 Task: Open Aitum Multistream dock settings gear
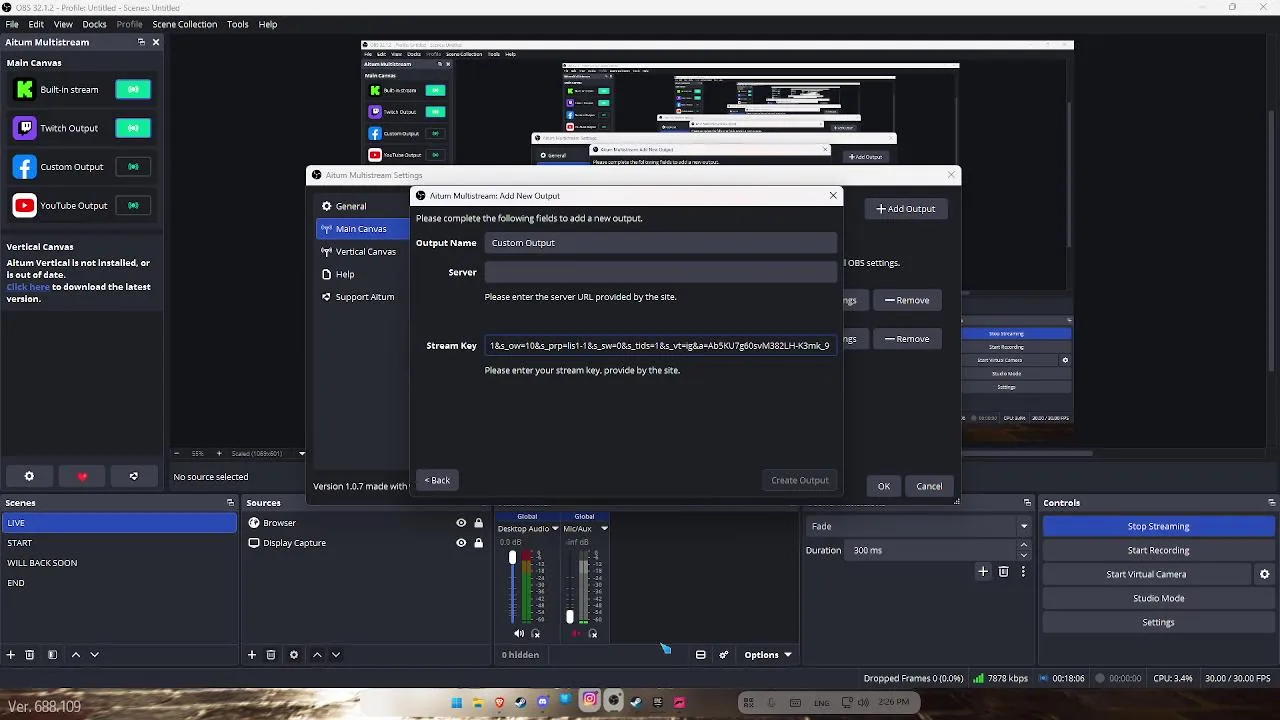pos(29,477)
